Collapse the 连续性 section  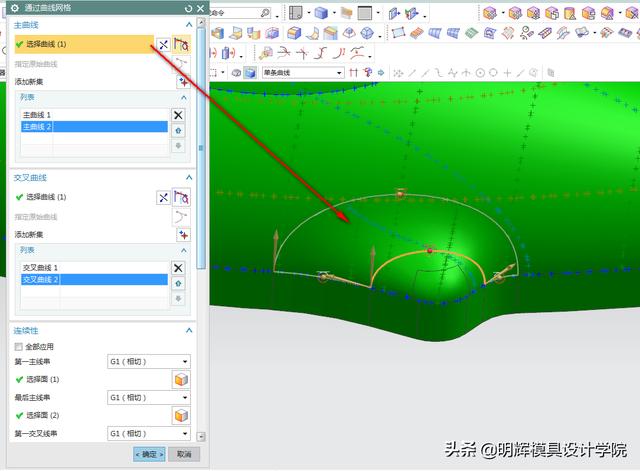(x=189, y=330)
